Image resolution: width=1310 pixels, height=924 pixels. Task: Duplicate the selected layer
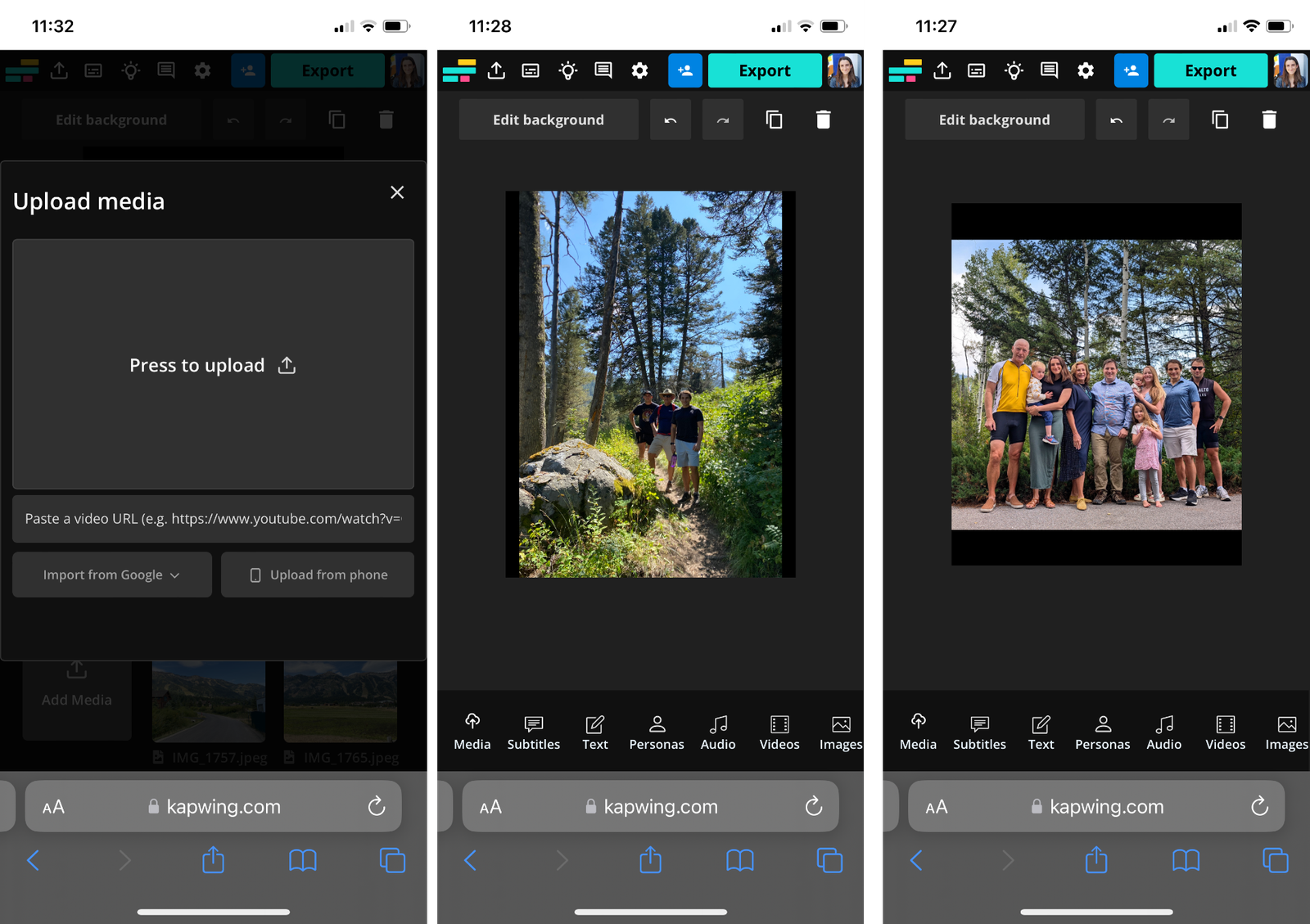[774, 119]
